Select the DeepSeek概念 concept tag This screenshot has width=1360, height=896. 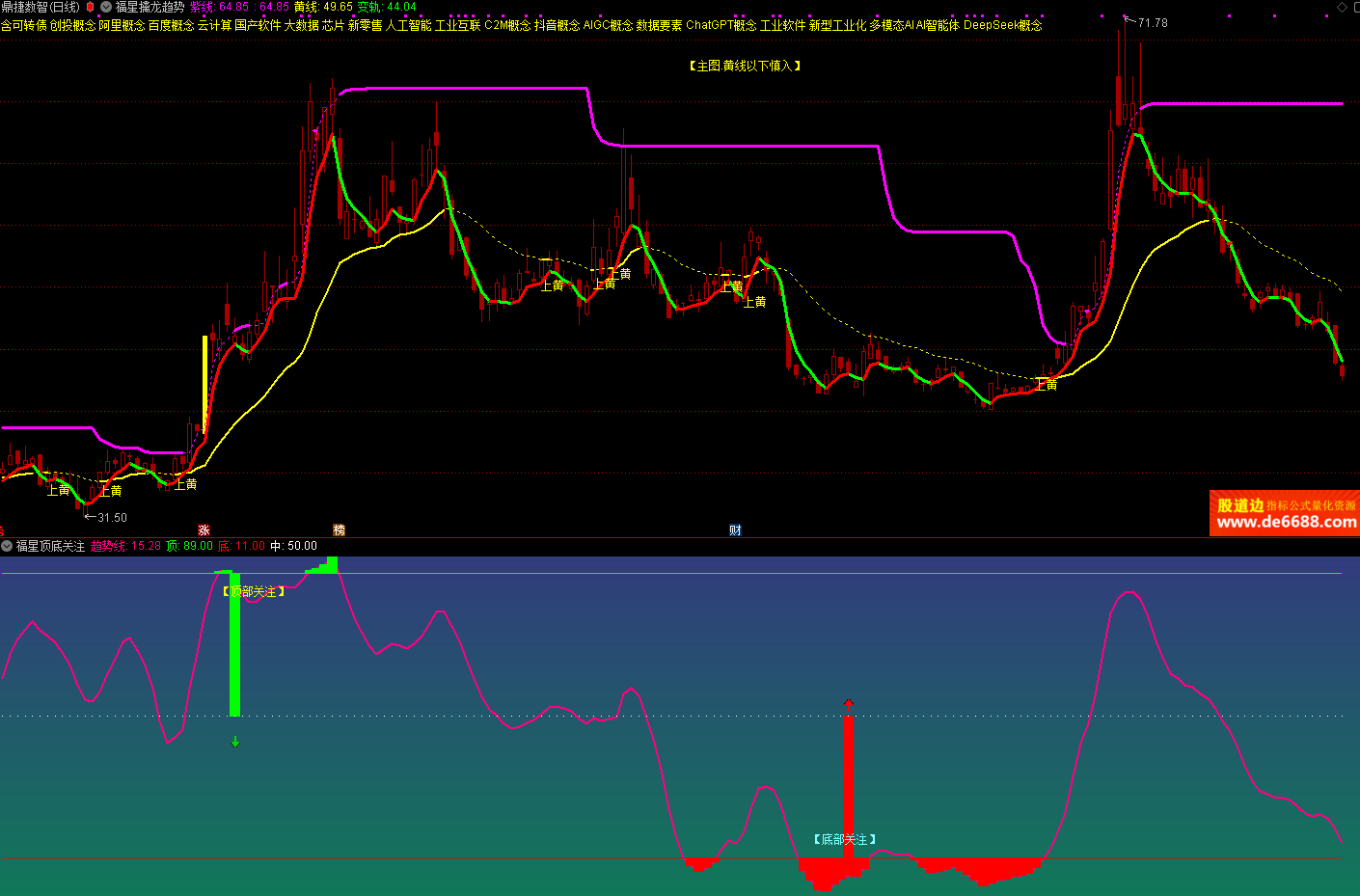pyautogui.click(x=1002, y=25)
